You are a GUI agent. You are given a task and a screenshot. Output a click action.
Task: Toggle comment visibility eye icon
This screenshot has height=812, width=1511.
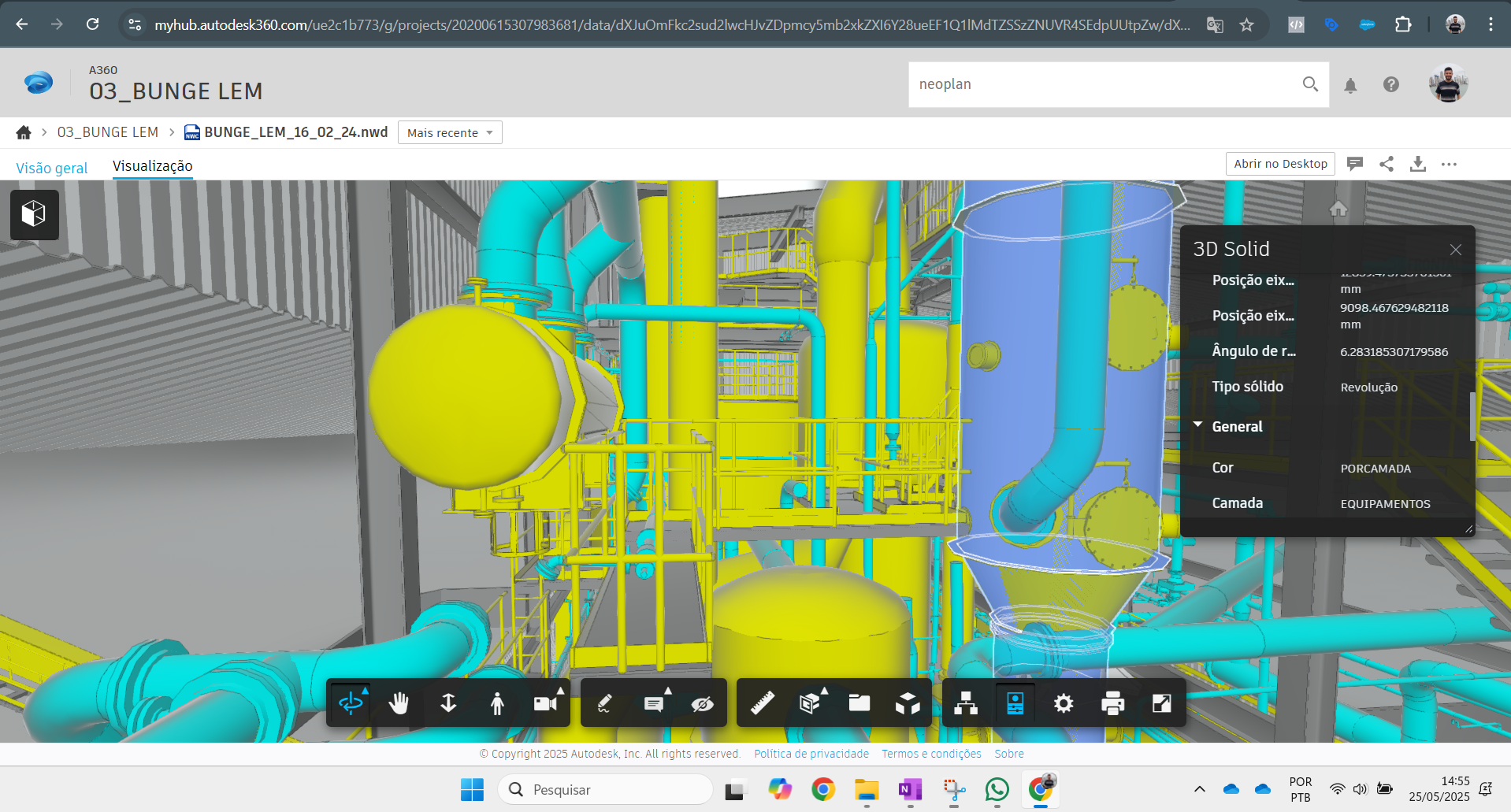point(702,703)
